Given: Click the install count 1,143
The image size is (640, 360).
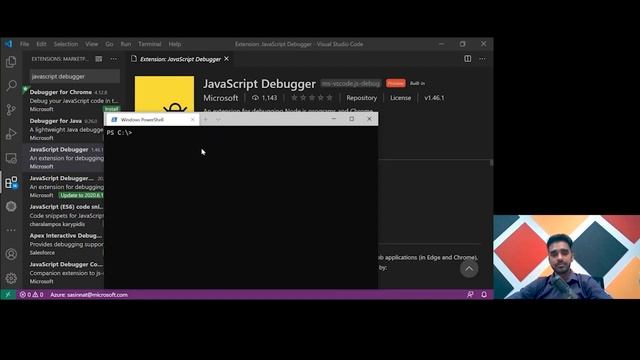Looking at the screenshot, I should click(x=264, y=98).
